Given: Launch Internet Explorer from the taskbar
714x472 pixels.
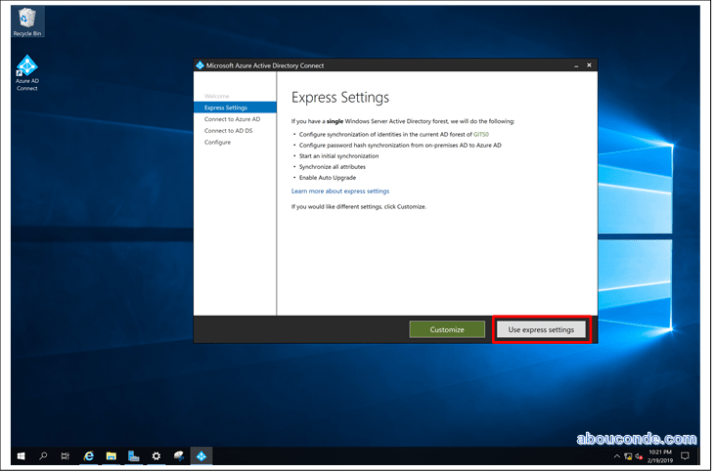Looking at the screenshot, I should pos(89,456).
